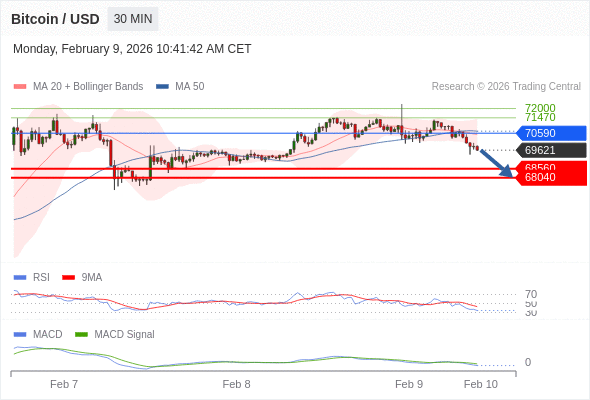Click the 71470 resistance level label

click(x=540, y=117)
